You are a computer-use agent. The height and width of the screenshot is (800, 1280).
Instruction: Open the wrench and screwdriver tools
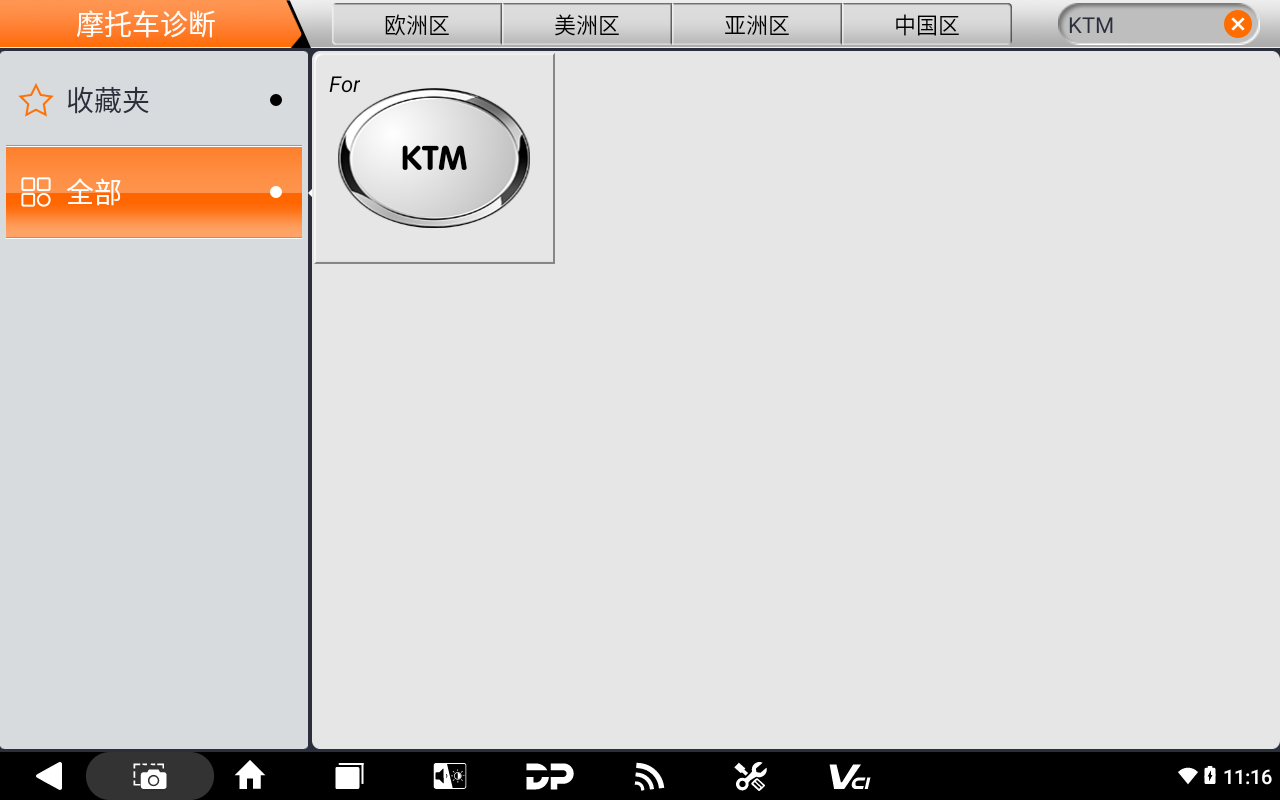[750, 776]
